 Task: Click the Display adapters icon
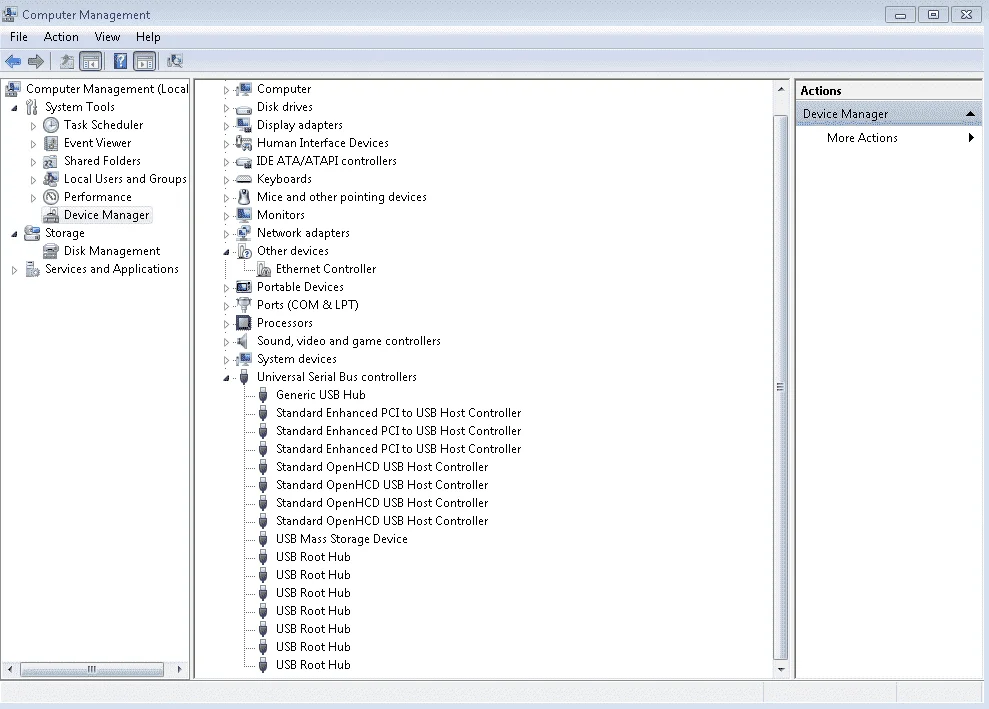[x=243, y=125]
